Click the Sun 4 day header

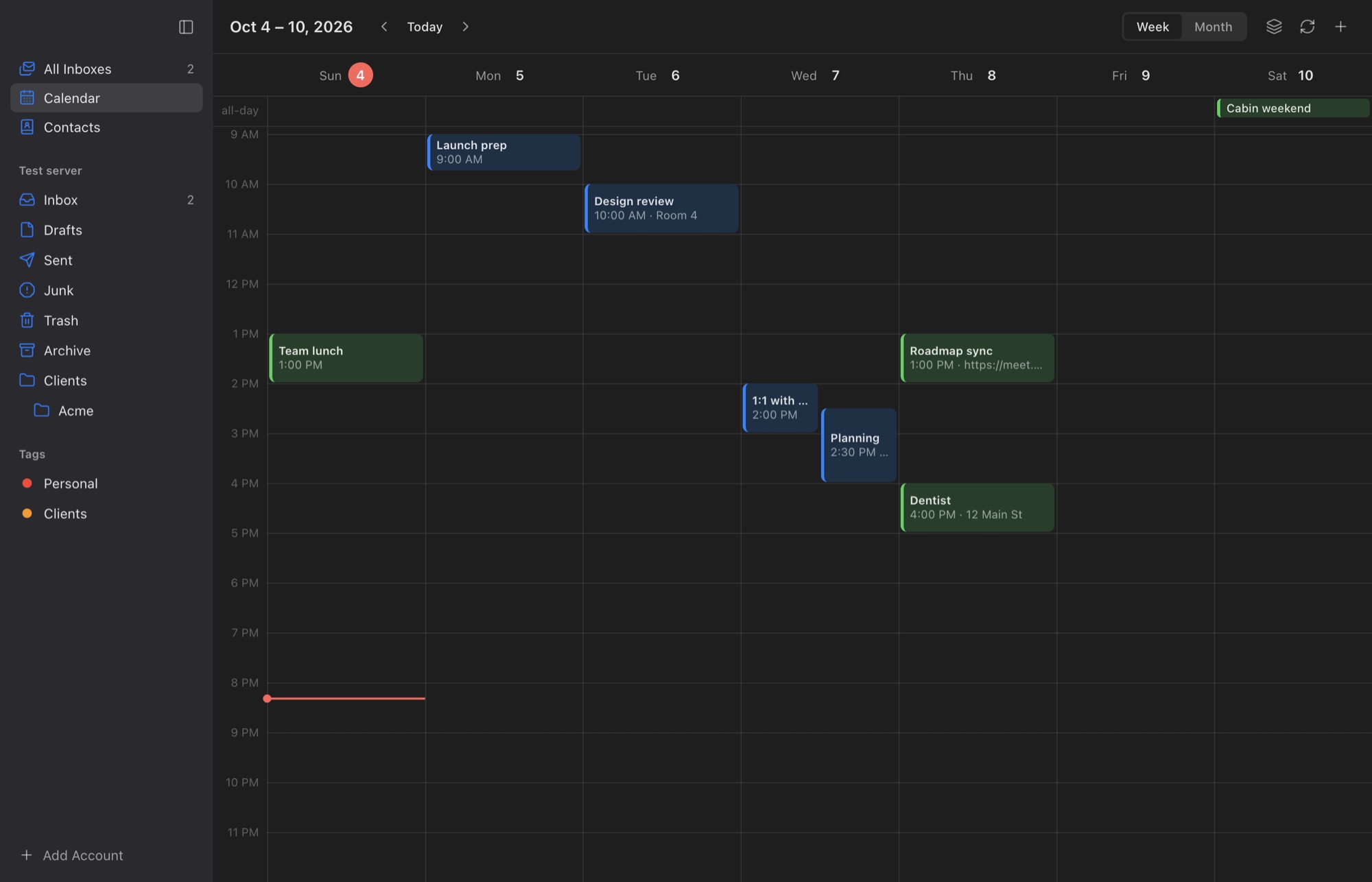[346, 75]
